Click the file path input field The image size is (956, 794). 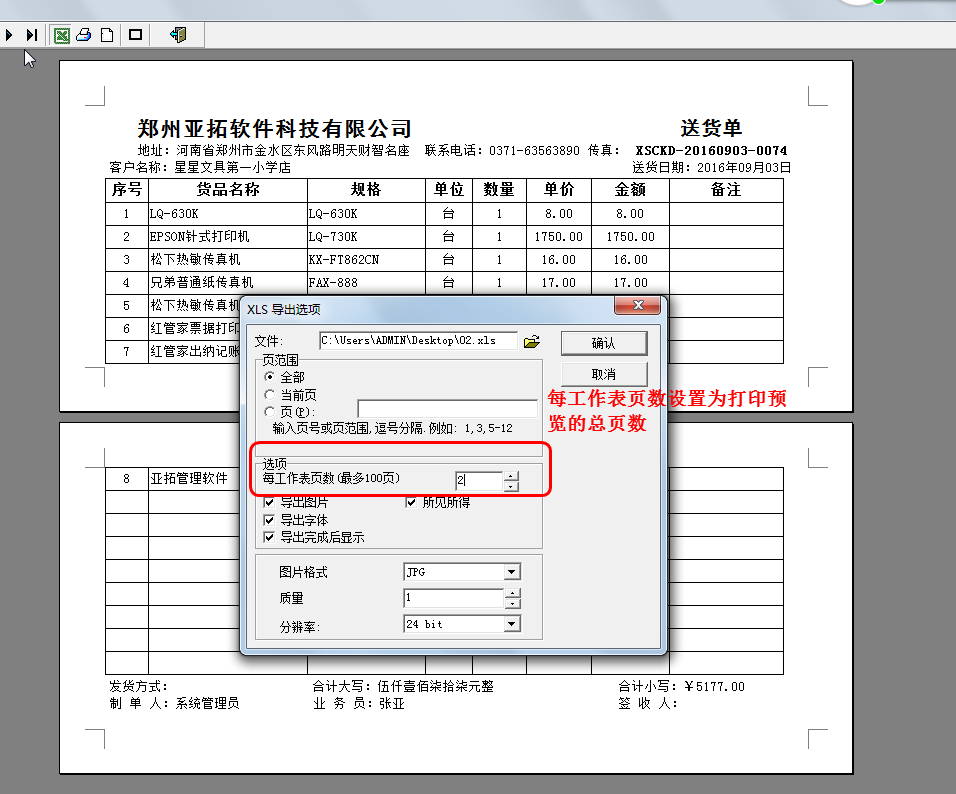[x=418, y=342]
